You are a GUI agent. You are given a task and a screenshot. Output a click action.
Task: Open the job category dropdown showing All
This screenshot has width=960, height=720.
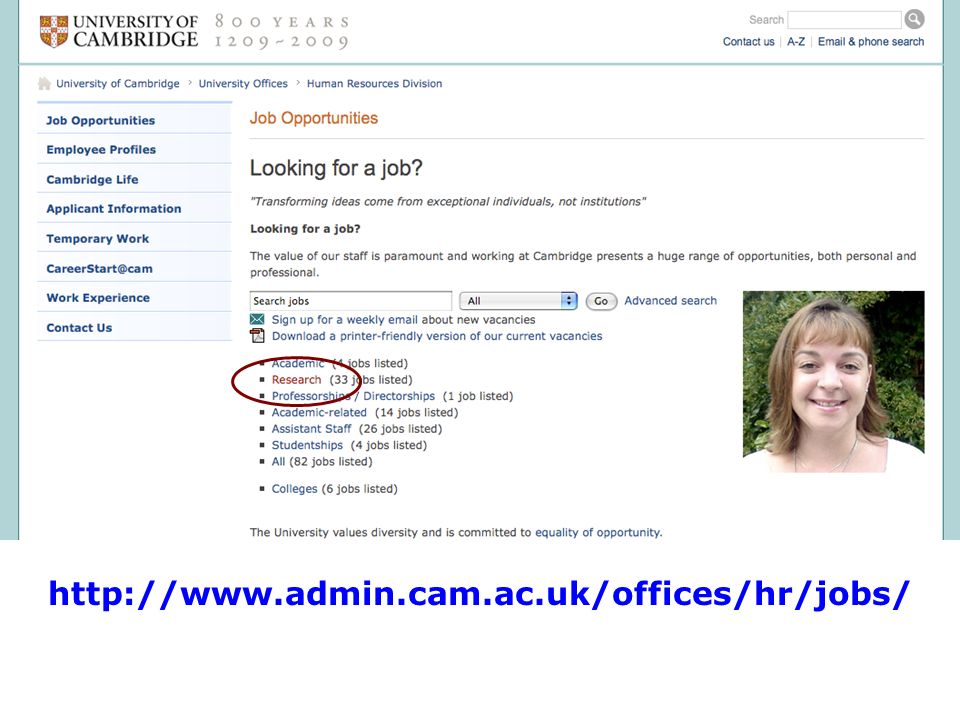tap(518, 301)
